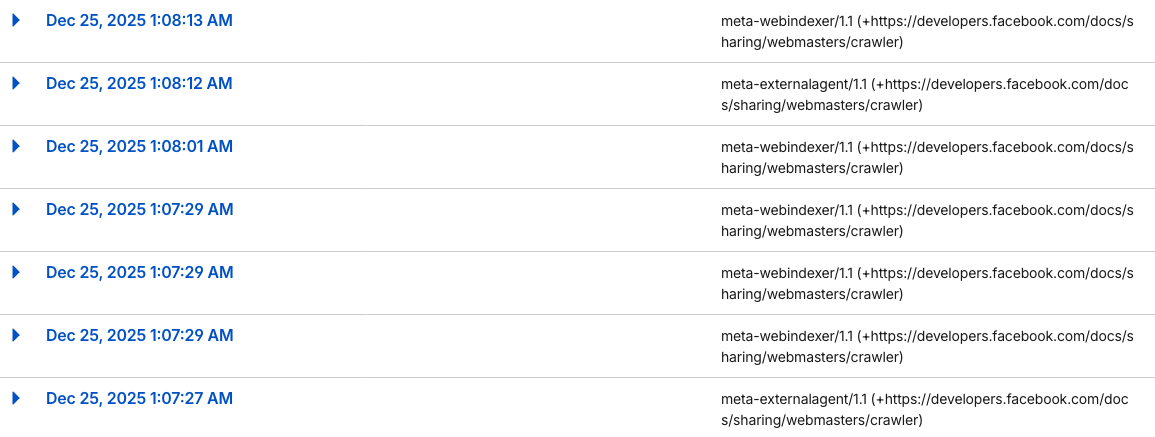Click the Dec 25, 2025 1:08:12 AM timestamp
The width and height of the screenshot is (1155, 437).
pos(139,83)
